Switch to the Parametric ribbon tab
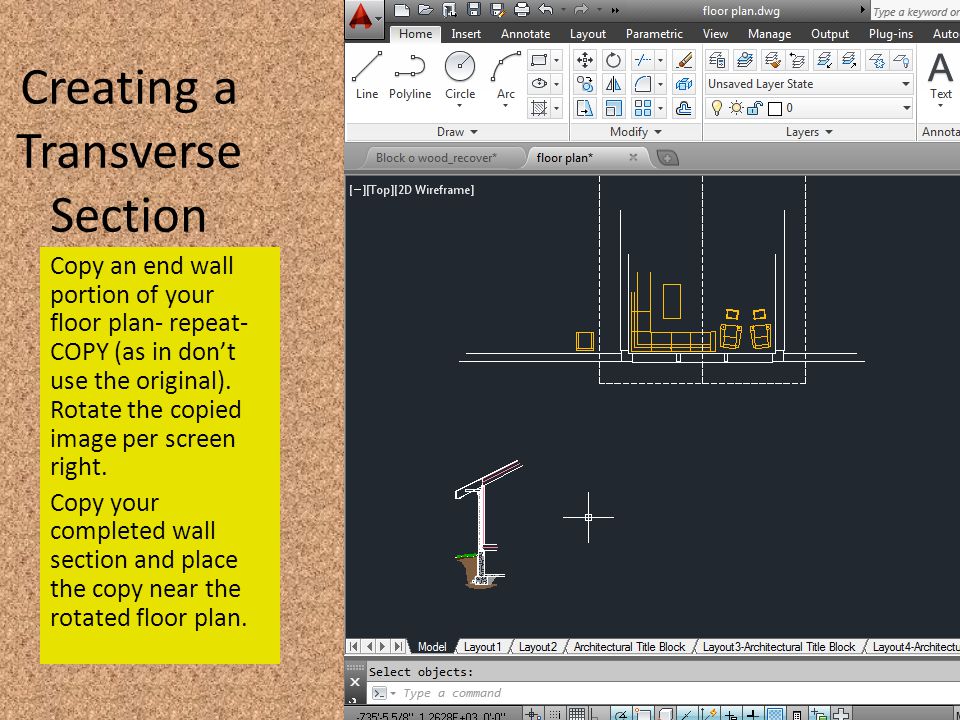This screenshot has width=960, height=720. pos(654,34)
